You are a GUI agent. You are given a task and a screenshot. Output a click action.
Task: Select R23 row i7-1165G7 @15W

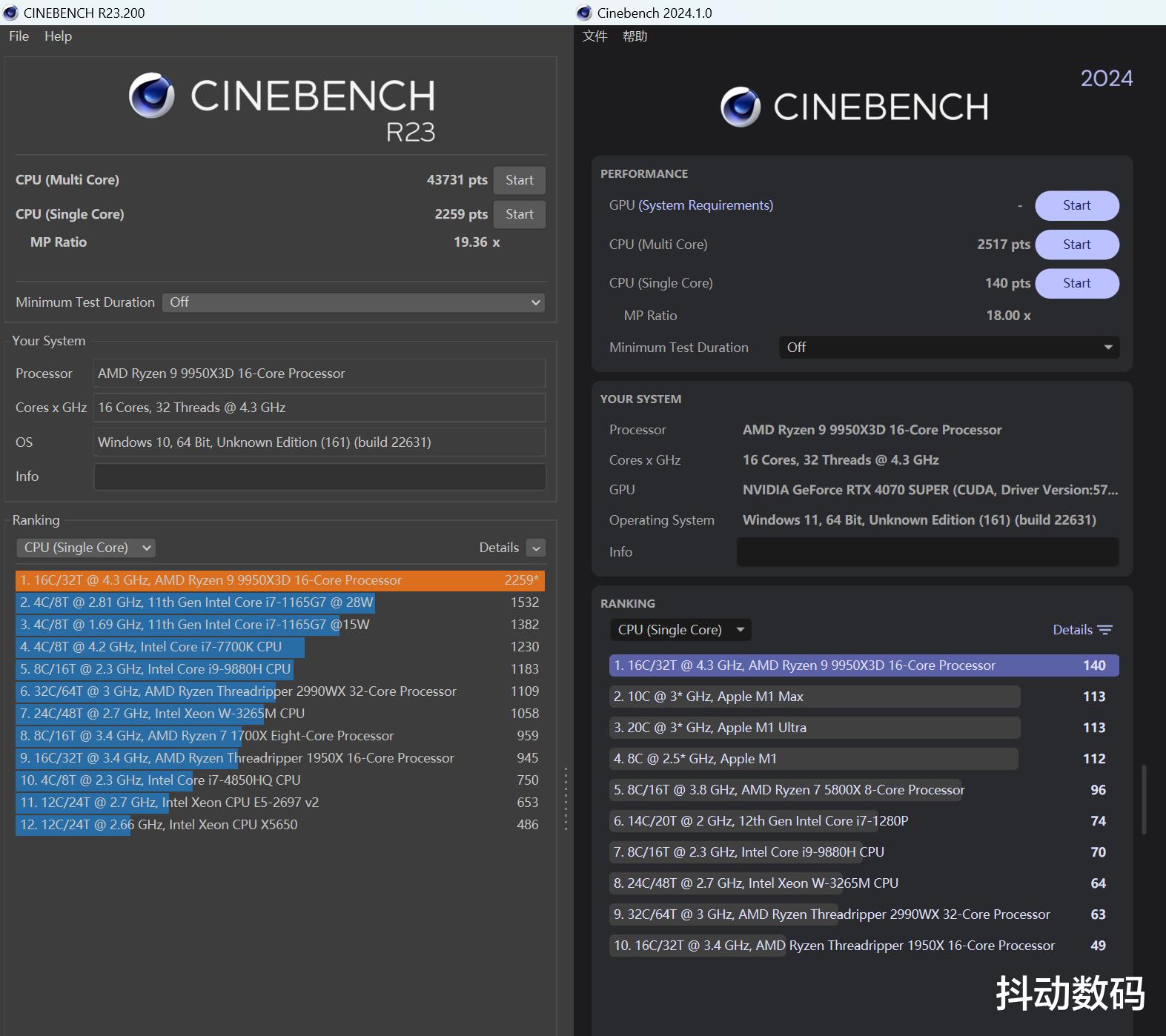pos(280,625)
